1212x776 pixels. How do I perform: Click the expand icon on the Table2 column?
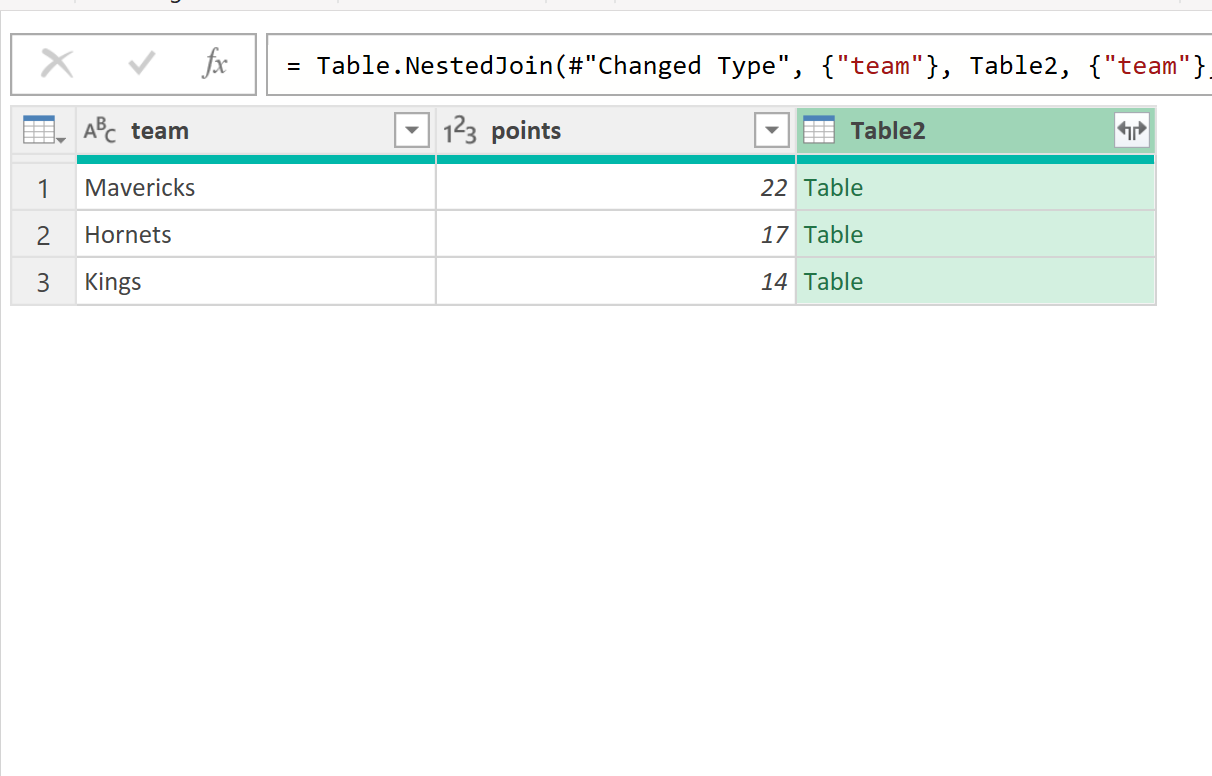click(x=1131, y=129)
